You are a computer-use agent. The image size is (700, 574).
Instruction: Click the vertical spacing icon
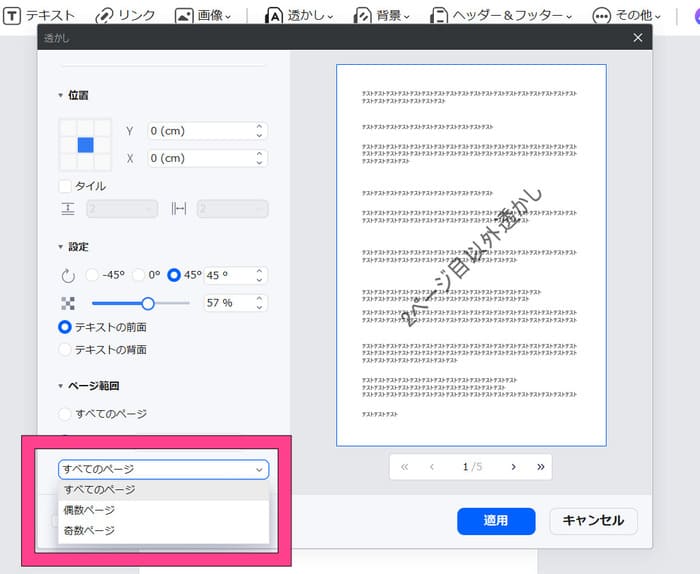tap(68, 209)
